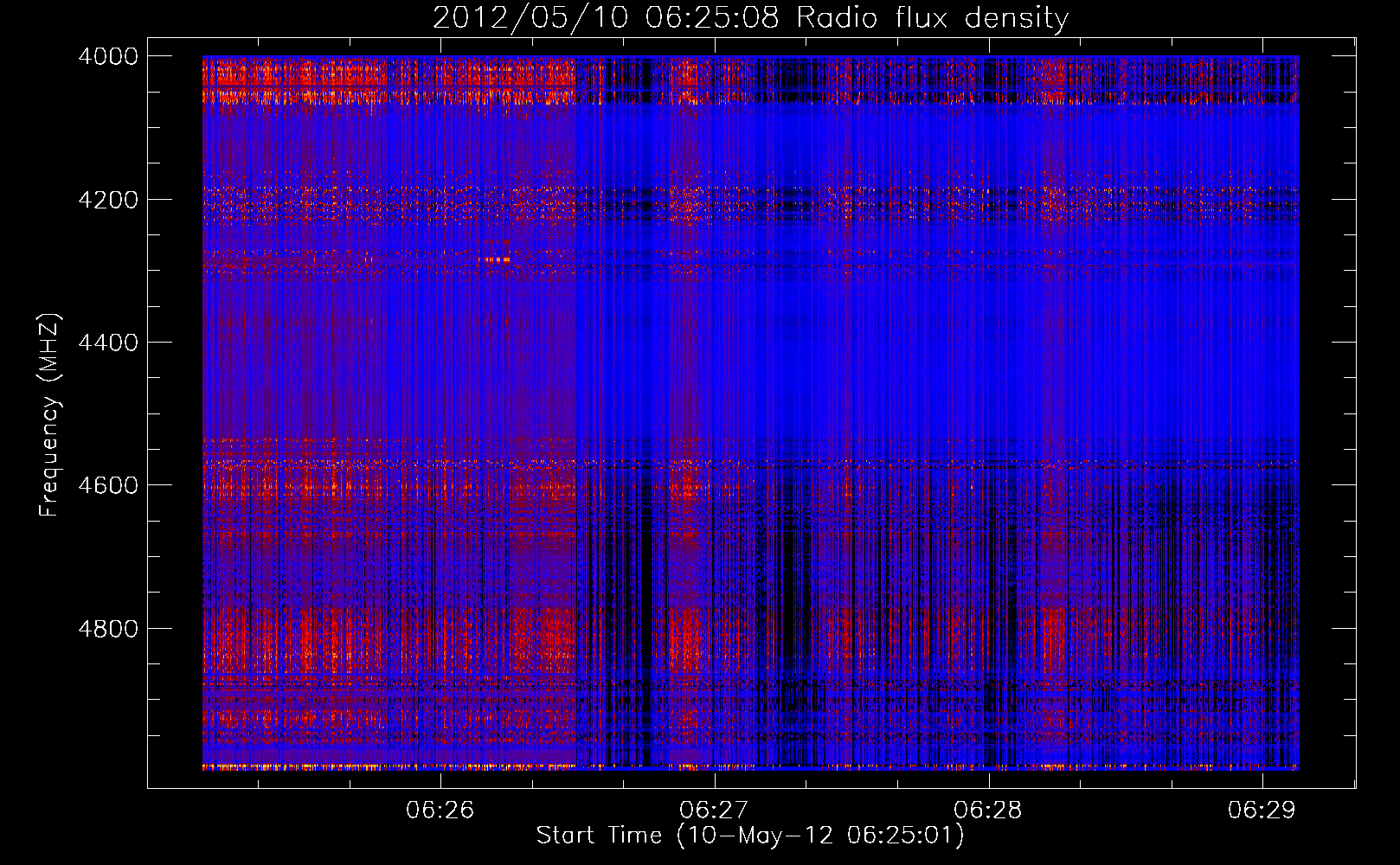Click the plot title '2012/05/10 06:25:08 Radio flux density'
The width and height of the screenshot is (1400, 865).
[x=750, y=17]
